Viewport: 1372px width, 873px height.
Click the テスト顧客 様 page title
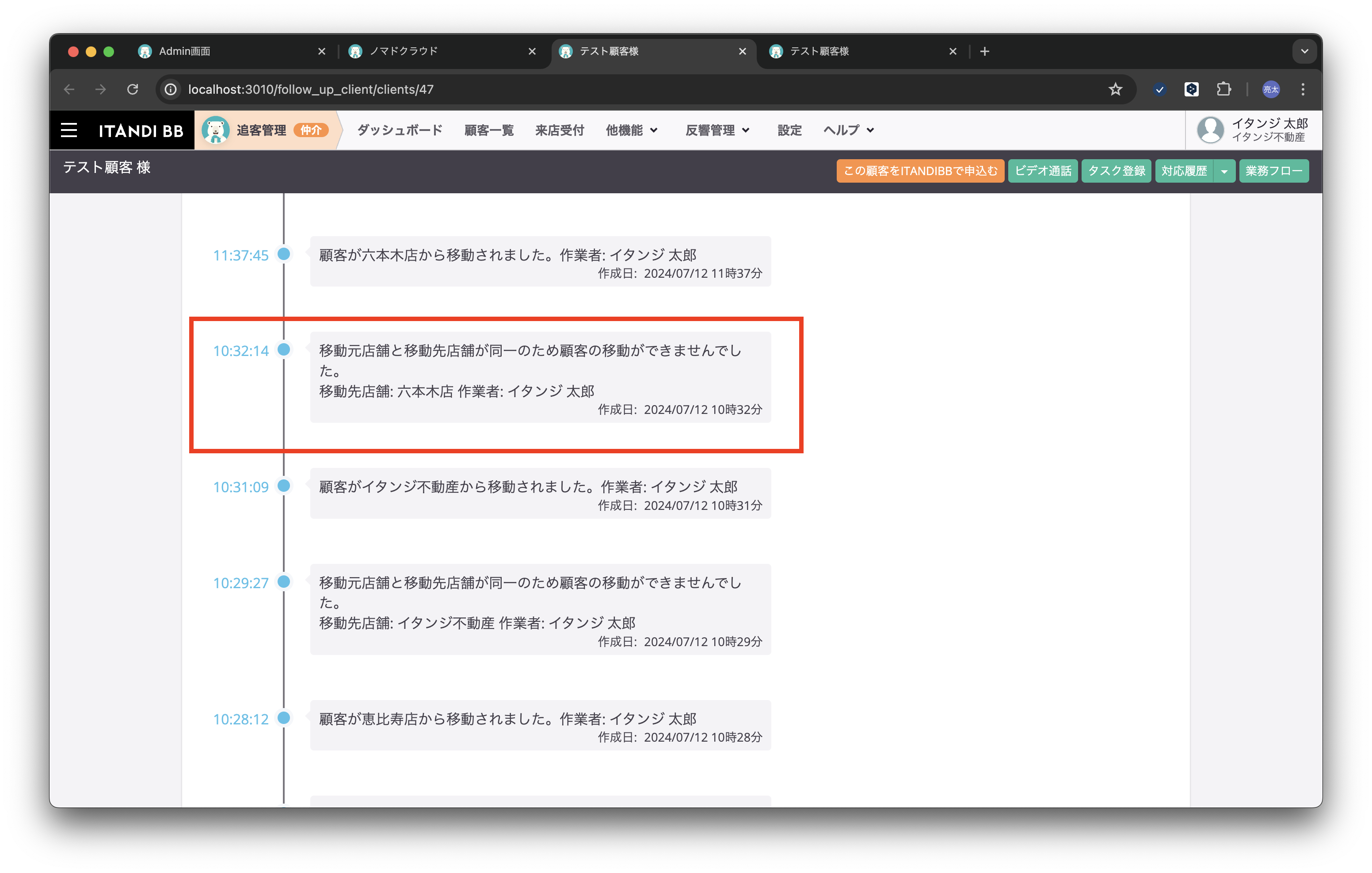coord(107,167)
